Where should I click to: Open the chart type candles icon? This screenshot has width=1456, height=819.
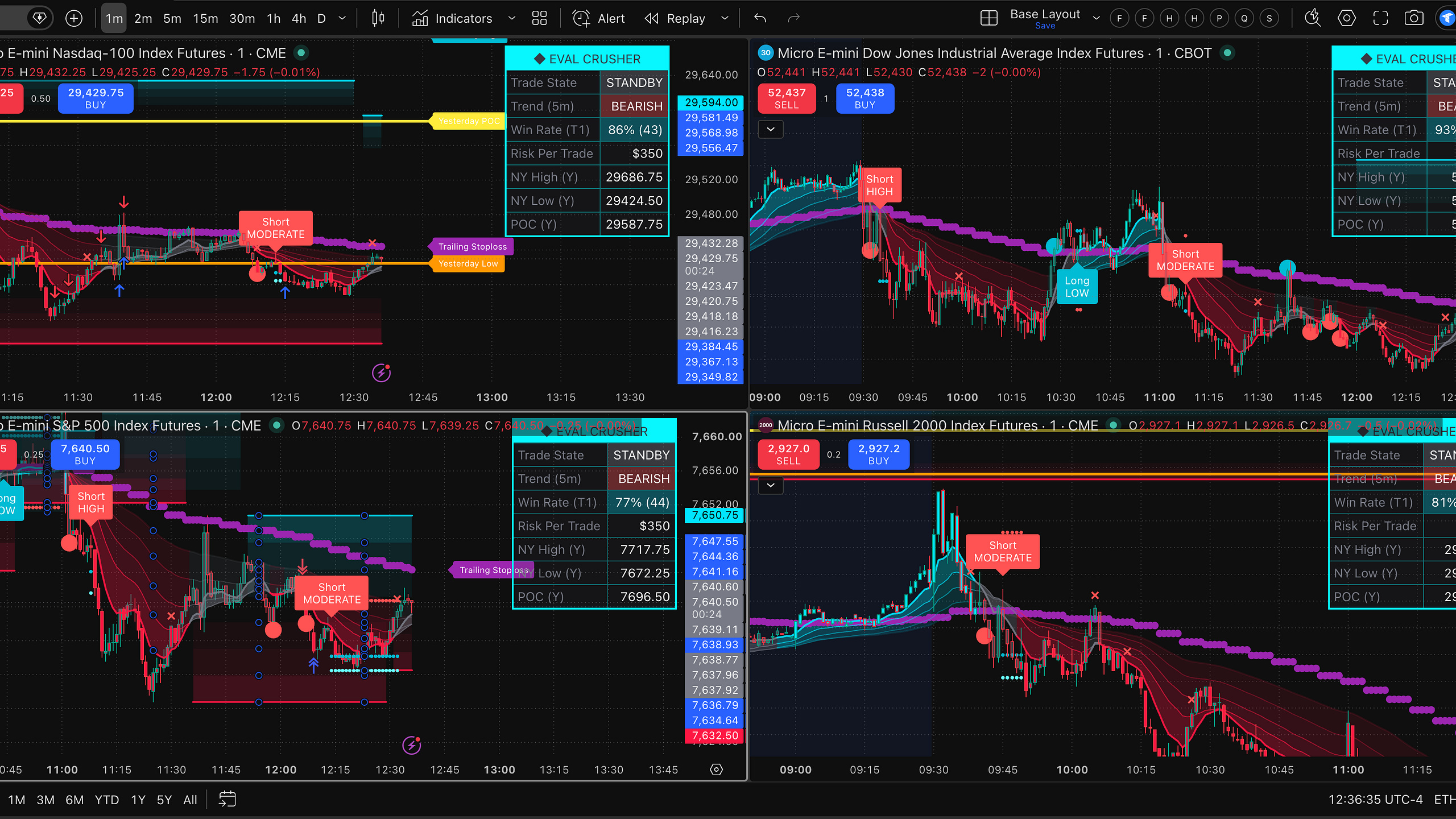(378, 18)
